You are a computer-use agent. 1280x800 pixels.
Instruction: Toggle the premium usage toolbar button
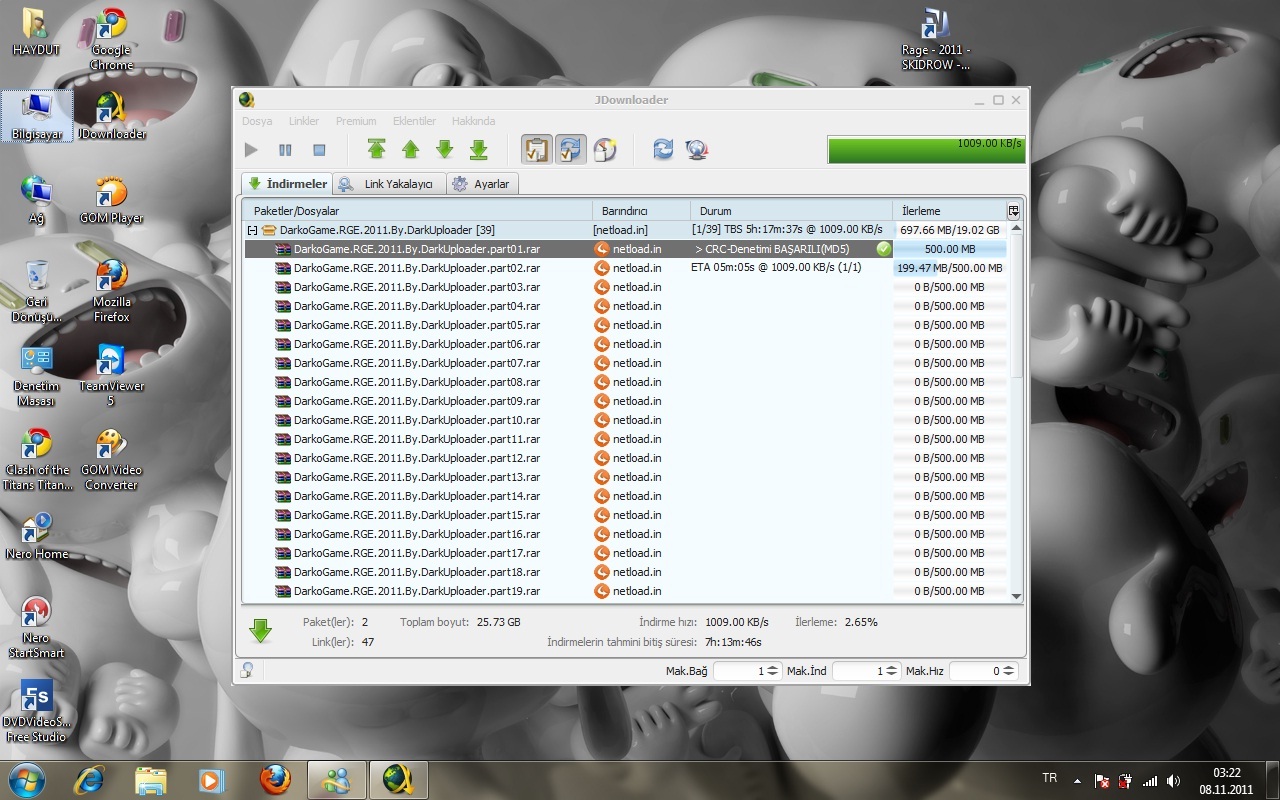pyautogui.click(x=605, y=150)
